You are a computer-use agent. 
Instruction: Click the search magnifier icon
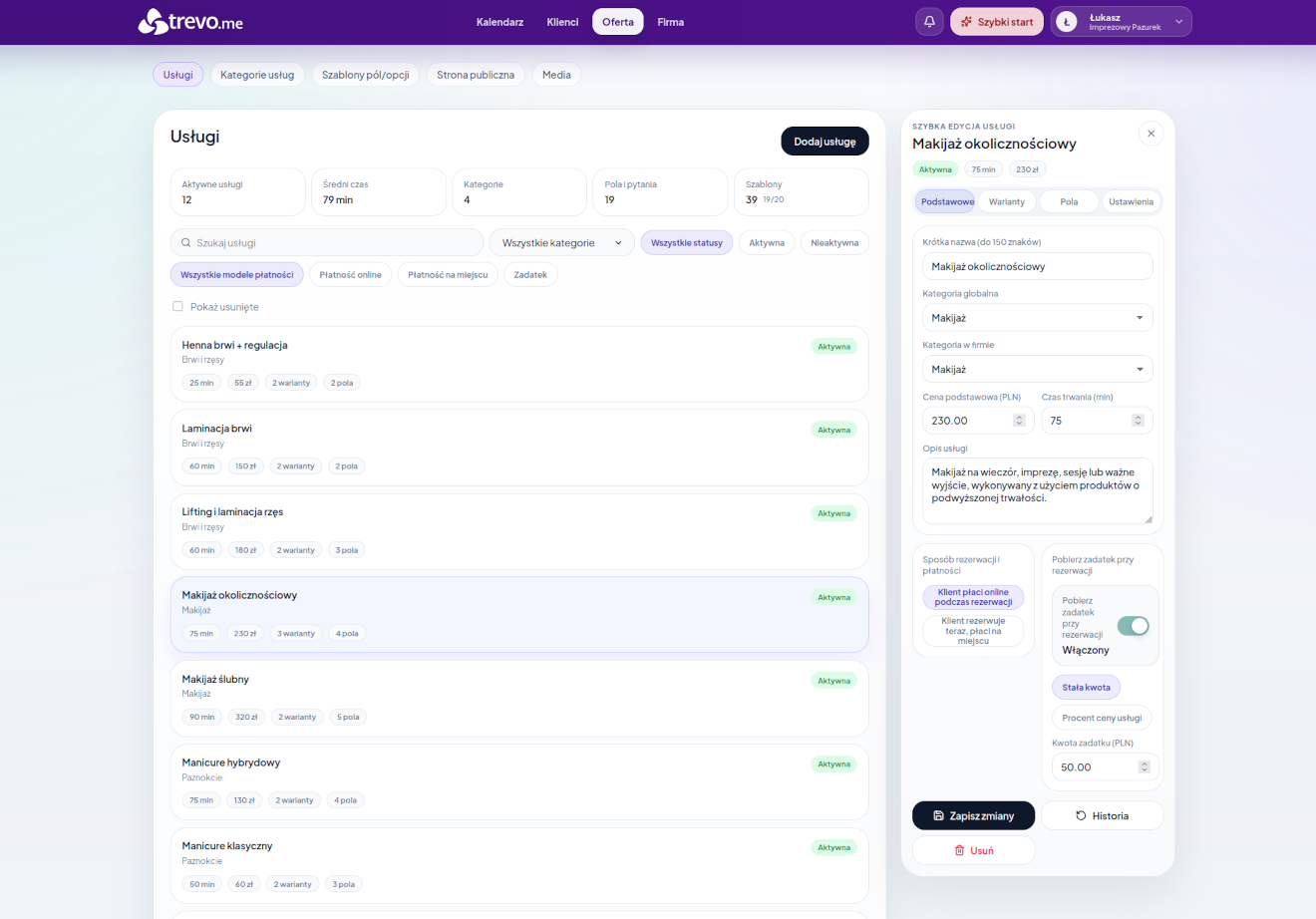click(x=185, y=243)
